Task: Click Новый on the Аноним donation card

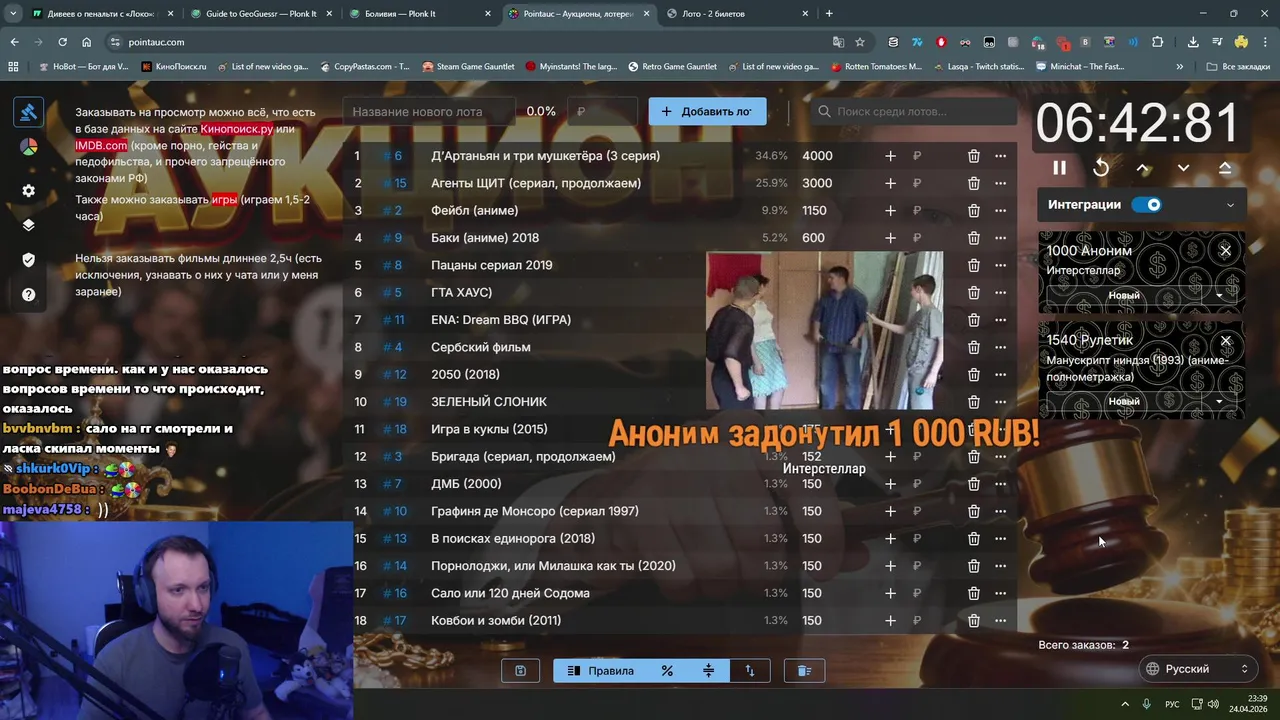Action: point(1124,296)
